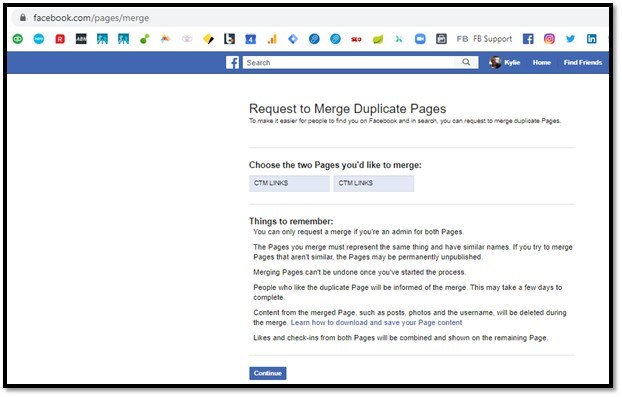
Task: Open the red R bookmark icon
Action: (x=60, y=39)
